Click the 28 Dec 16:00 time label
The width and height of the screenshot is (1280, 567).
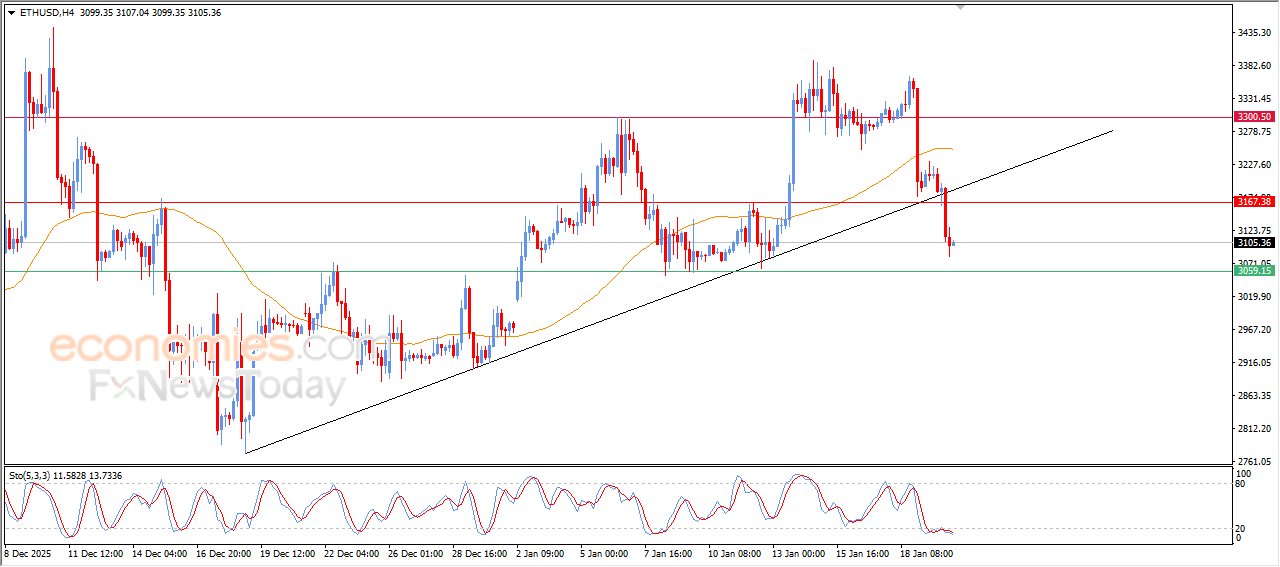480,553
